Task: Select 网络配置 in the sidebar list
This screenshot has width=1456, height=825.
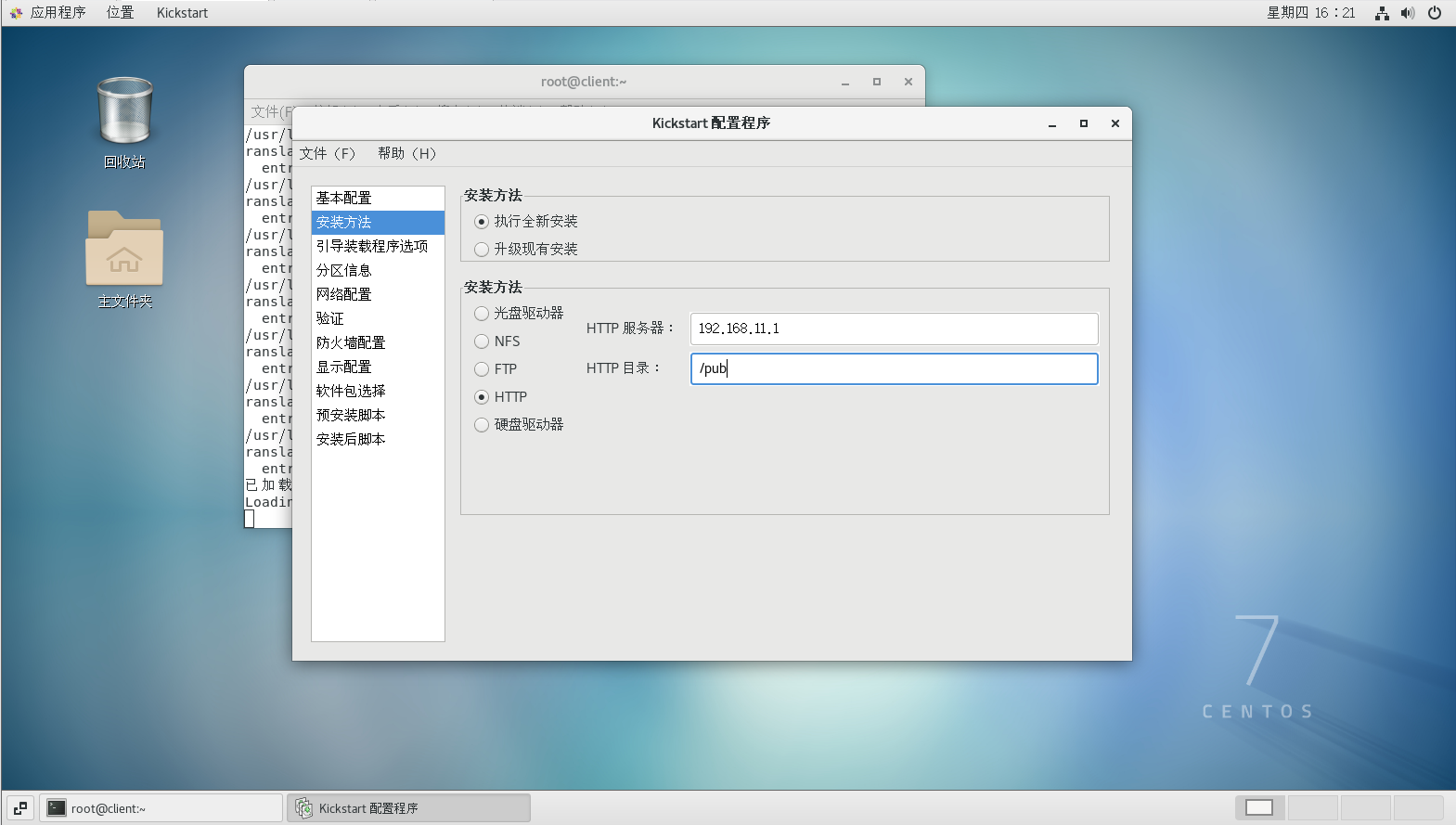Action: pos(378,294)
